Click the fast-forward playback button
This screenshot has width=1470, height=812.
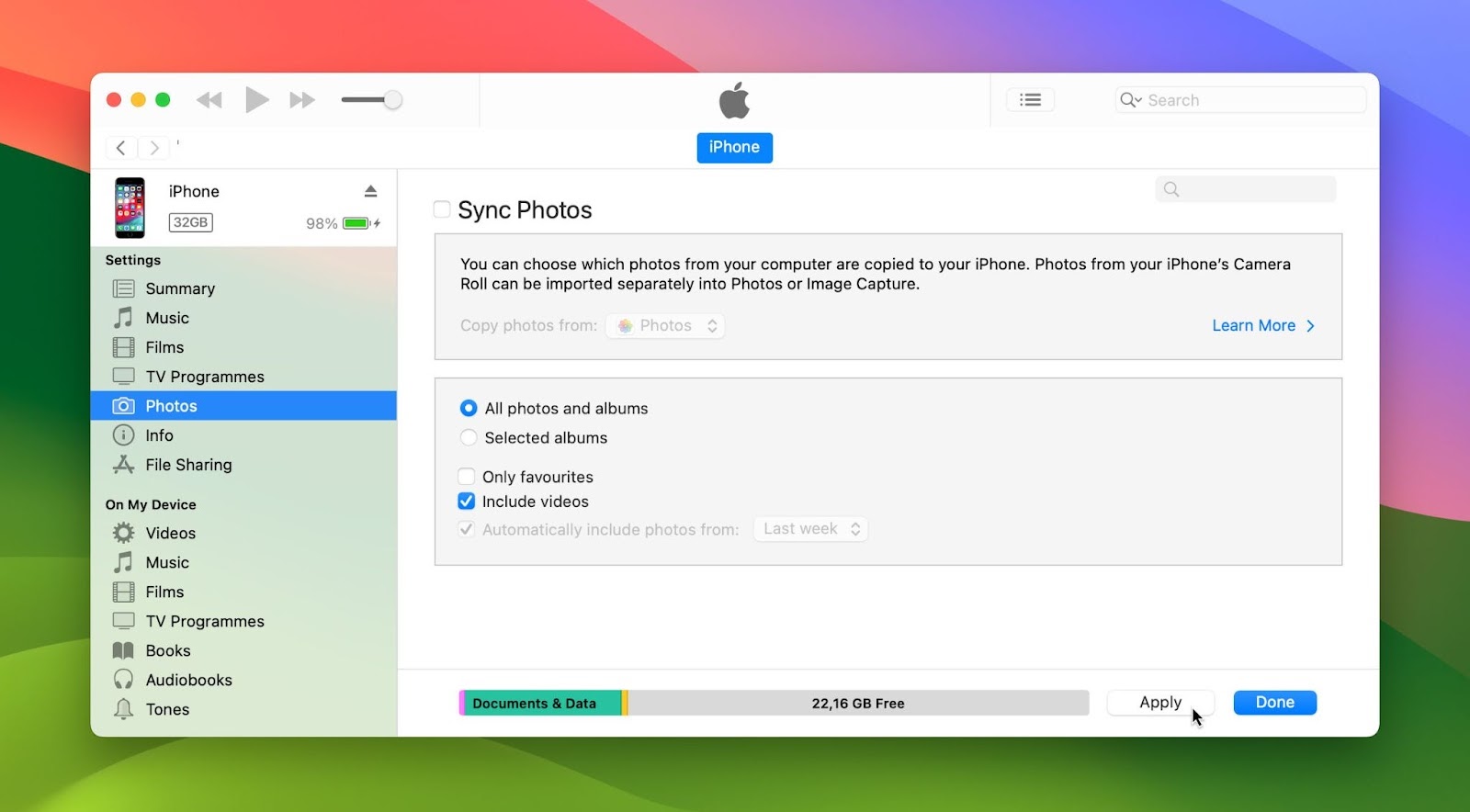click(x=302, y=100)
